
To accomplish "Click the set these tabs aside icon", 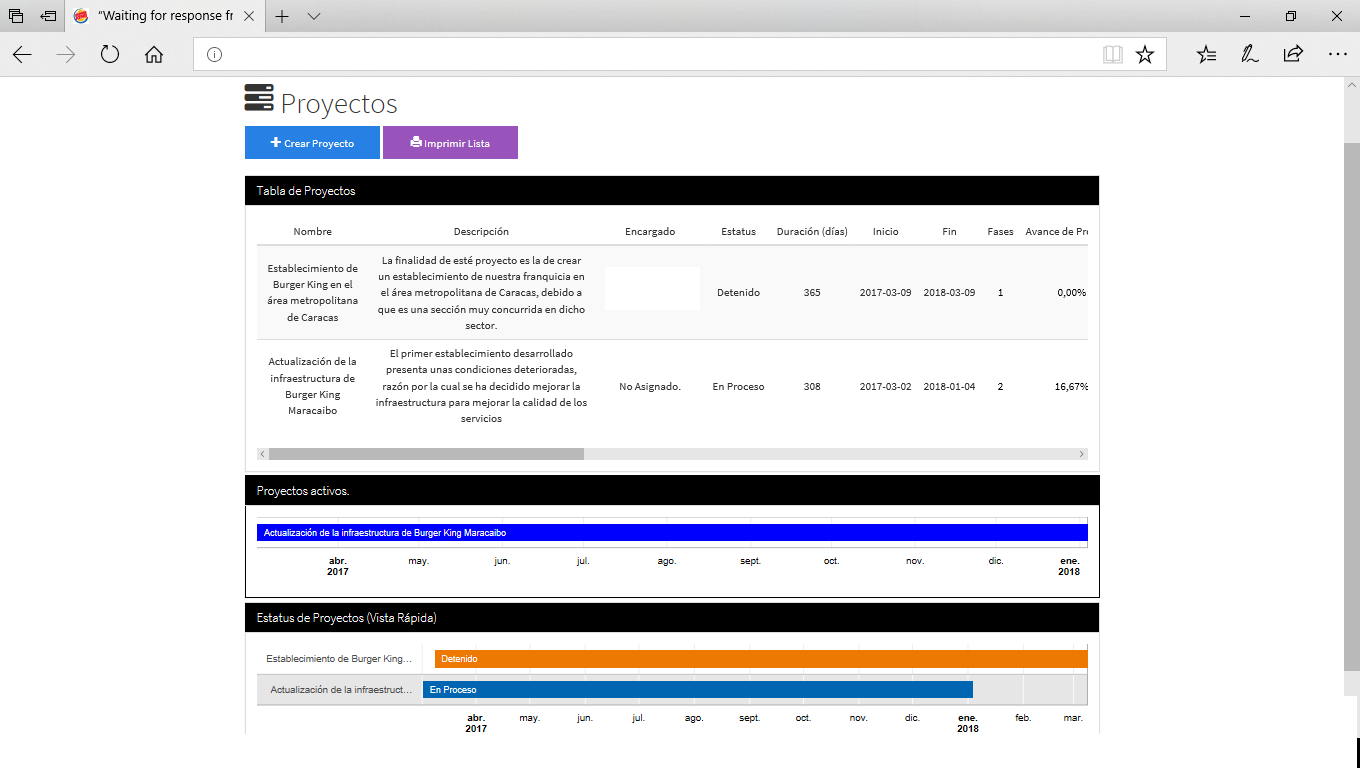I will click(48, 16).
